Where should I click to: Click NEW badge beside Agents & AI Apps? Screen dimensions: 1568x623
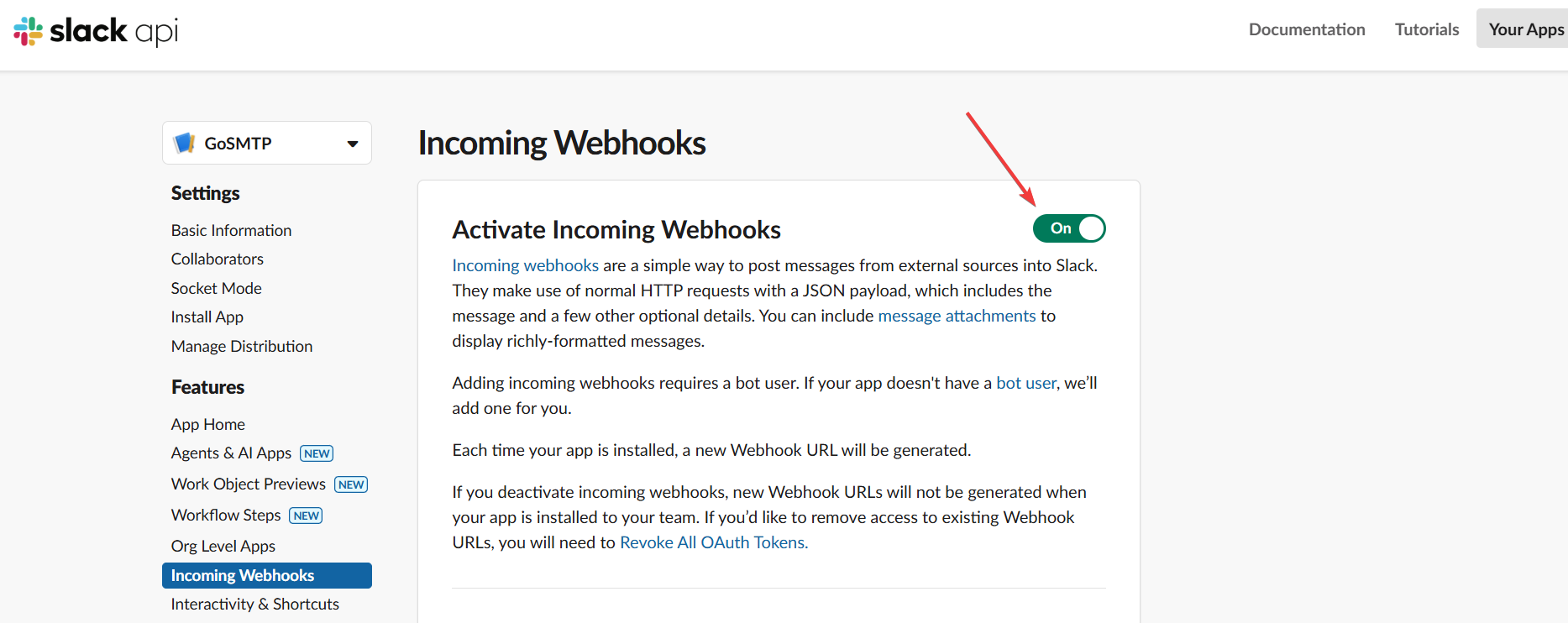tap(317, 453)
